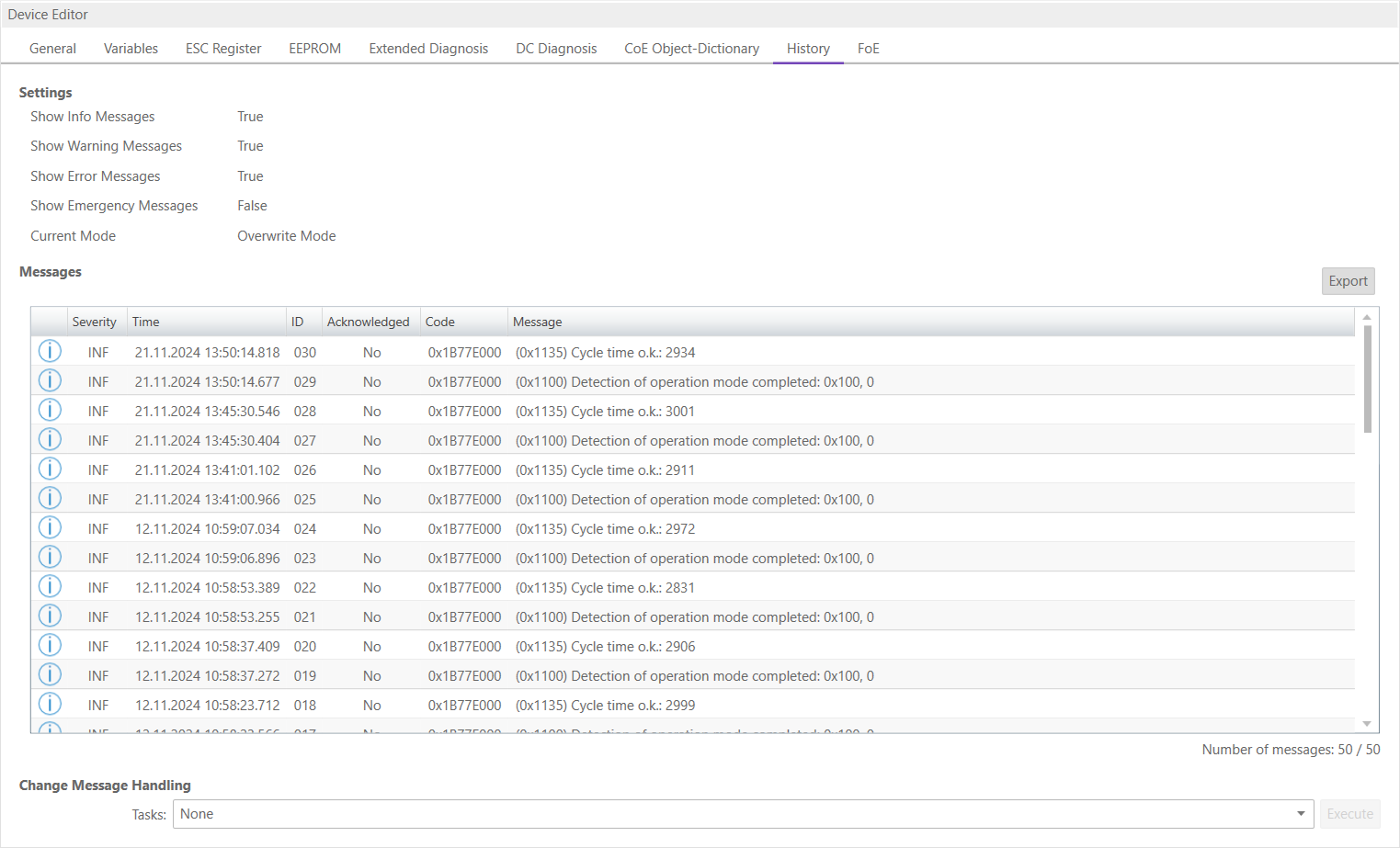Click the info icon for message 024
This screenshot has width=1400, height=848.
(x=50, y=528)
